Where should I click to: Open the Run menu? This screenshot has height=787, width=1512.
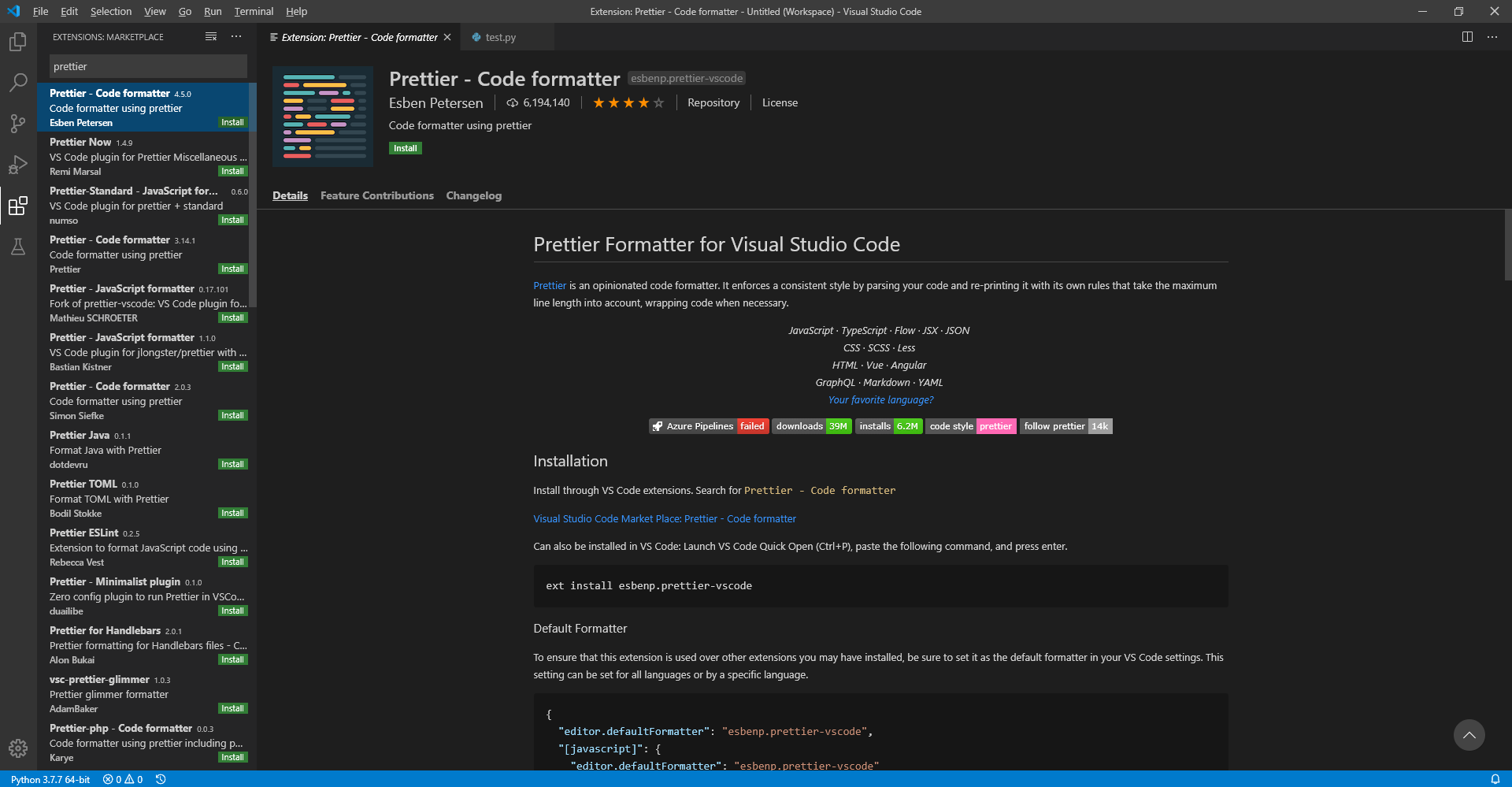click(213, 11)
